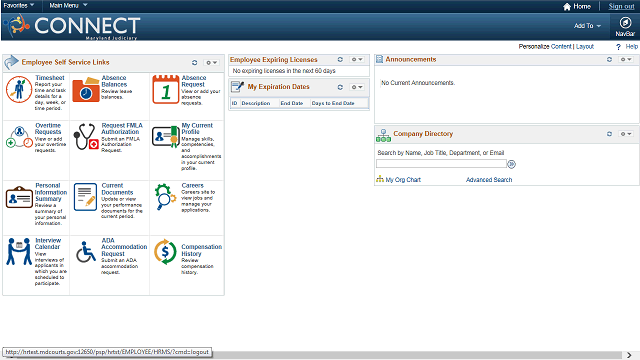The height and width of the screenshot is (360, 640).
Task: Click the Absence Balances folder icon
Action: pyautogui.click(x=86, y=89)
